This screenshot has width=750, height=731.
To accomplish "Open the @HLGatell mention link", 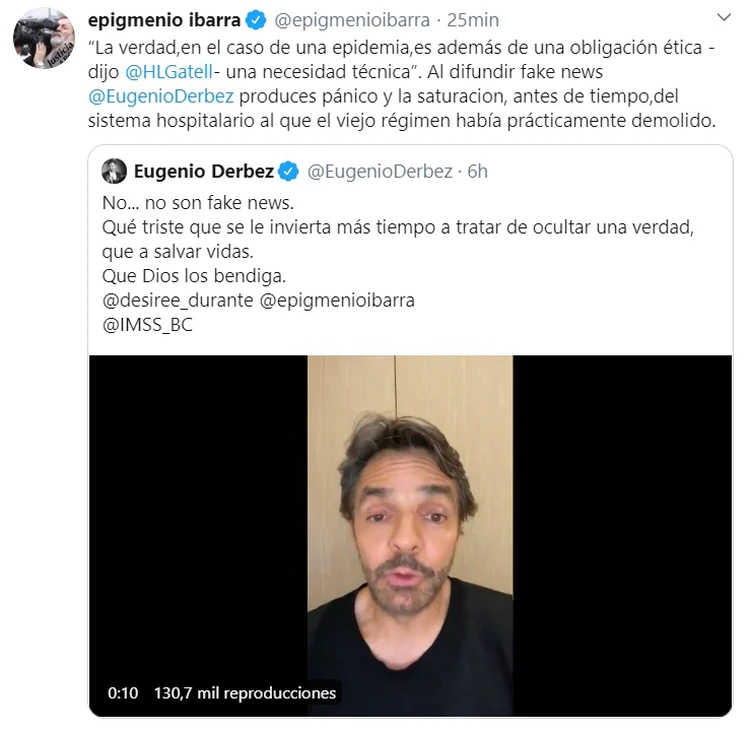I will pos(169,72).
